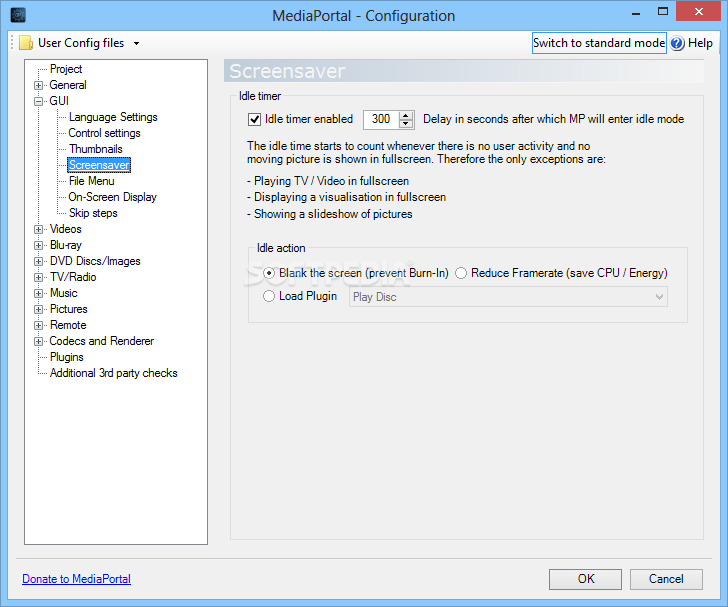The width and height of the screenshot is (728, 607).
Task: Click Switch to standard mode button
Action: (599, 43)
